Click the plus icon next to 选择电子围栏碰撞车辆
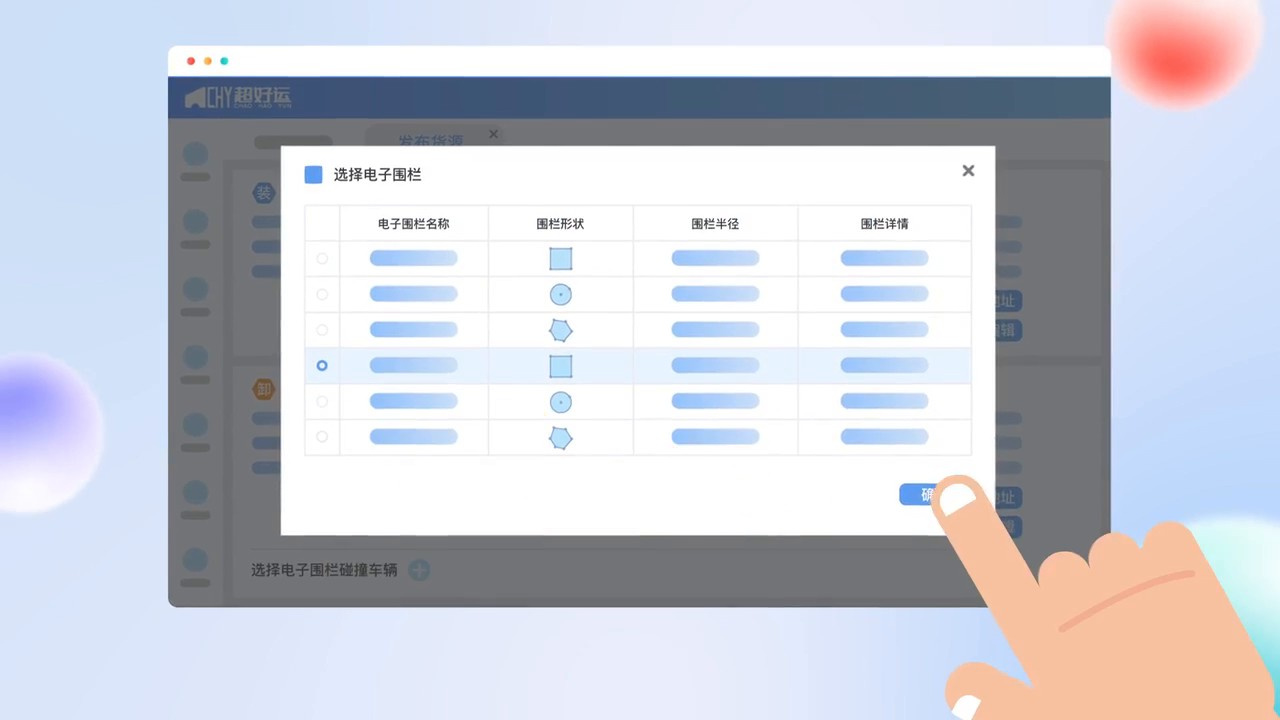Viewport: 1280px width, 720px height. (x=420, y=570)
